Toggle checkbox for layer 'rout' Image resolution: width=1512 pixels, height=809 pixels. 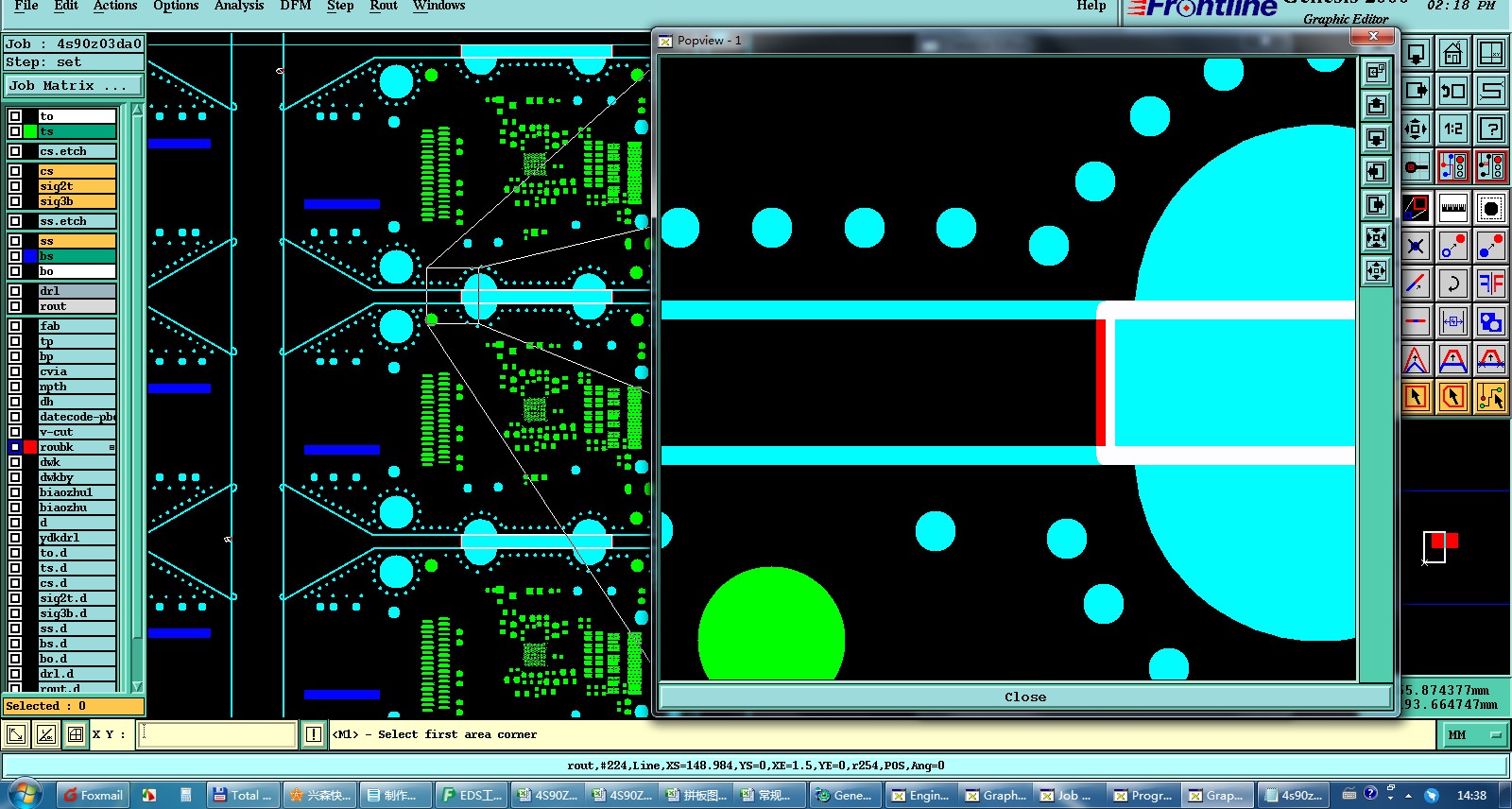[15, 306]
